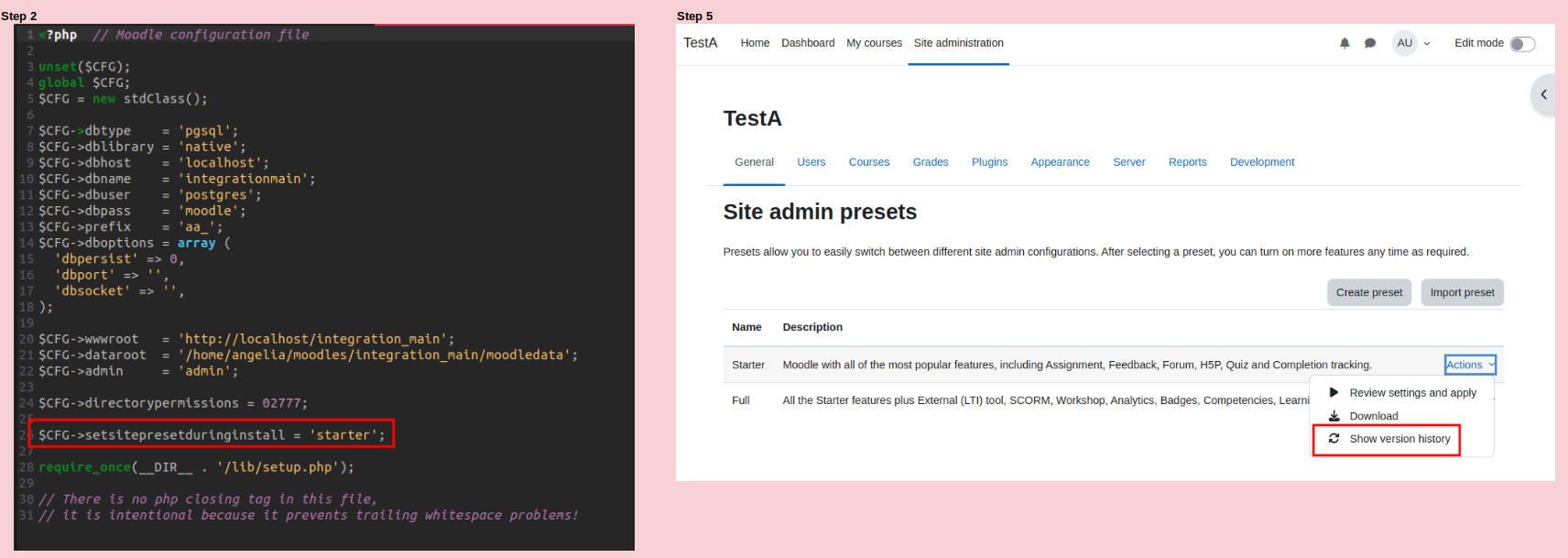Open the Actions dropdown for Starter preset
The height and width of the screenshot is (558, 1568).
tap(1470, 365)
